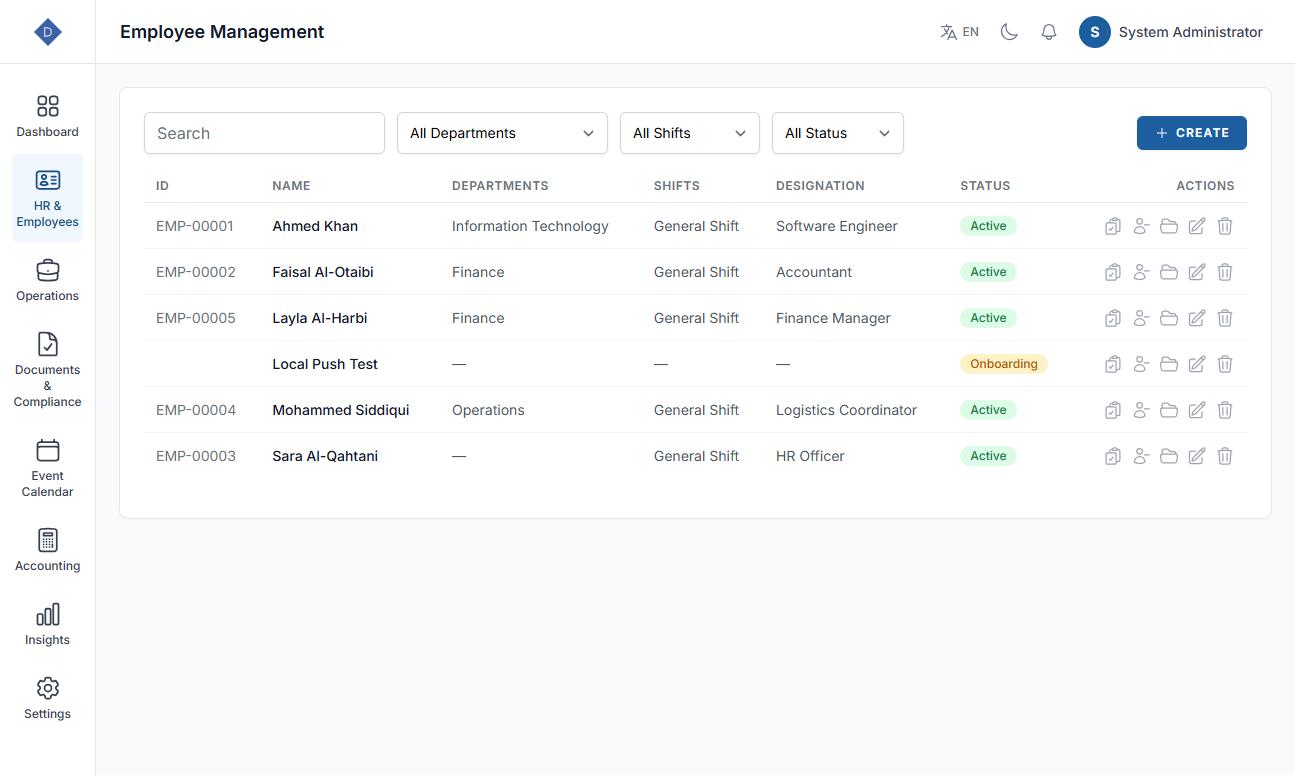Delete employee Ahmed Khan using trash icon
The width and height of the screenshot is (1295, 775).
[1225, 226]
